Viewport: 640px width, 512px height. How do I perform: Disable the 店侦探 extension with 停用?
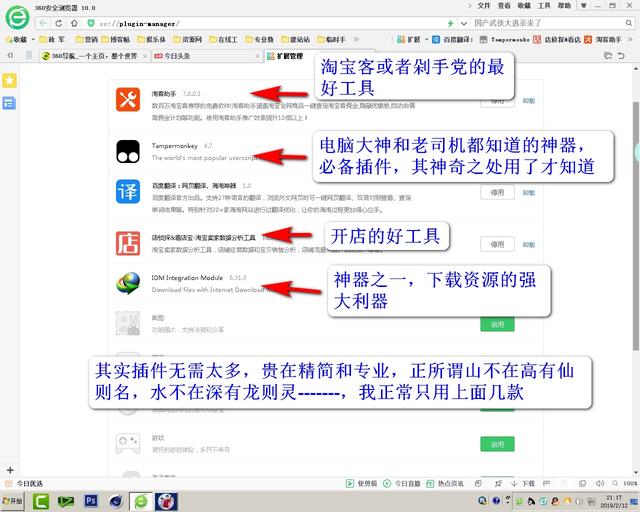click(497, 244)
